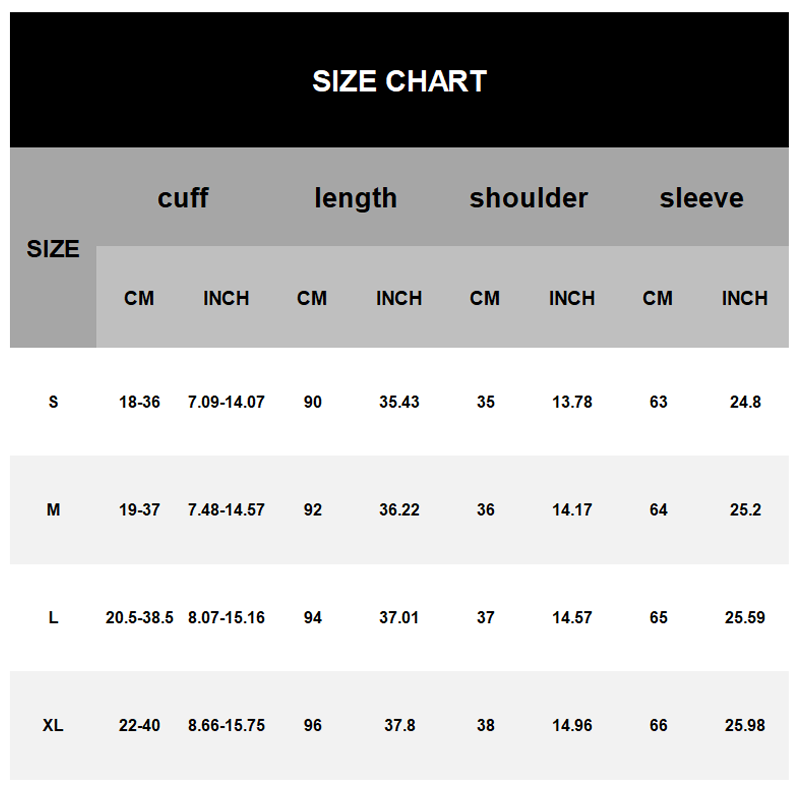Select the cuff column header
Viewport: 800px width, 800px height.
[183, 198]
